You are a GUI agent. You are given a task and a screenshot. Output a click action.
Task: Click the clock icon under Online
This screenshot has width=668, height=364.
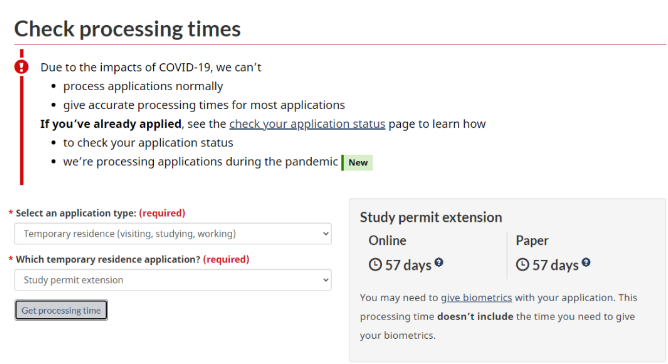(375, 265)
